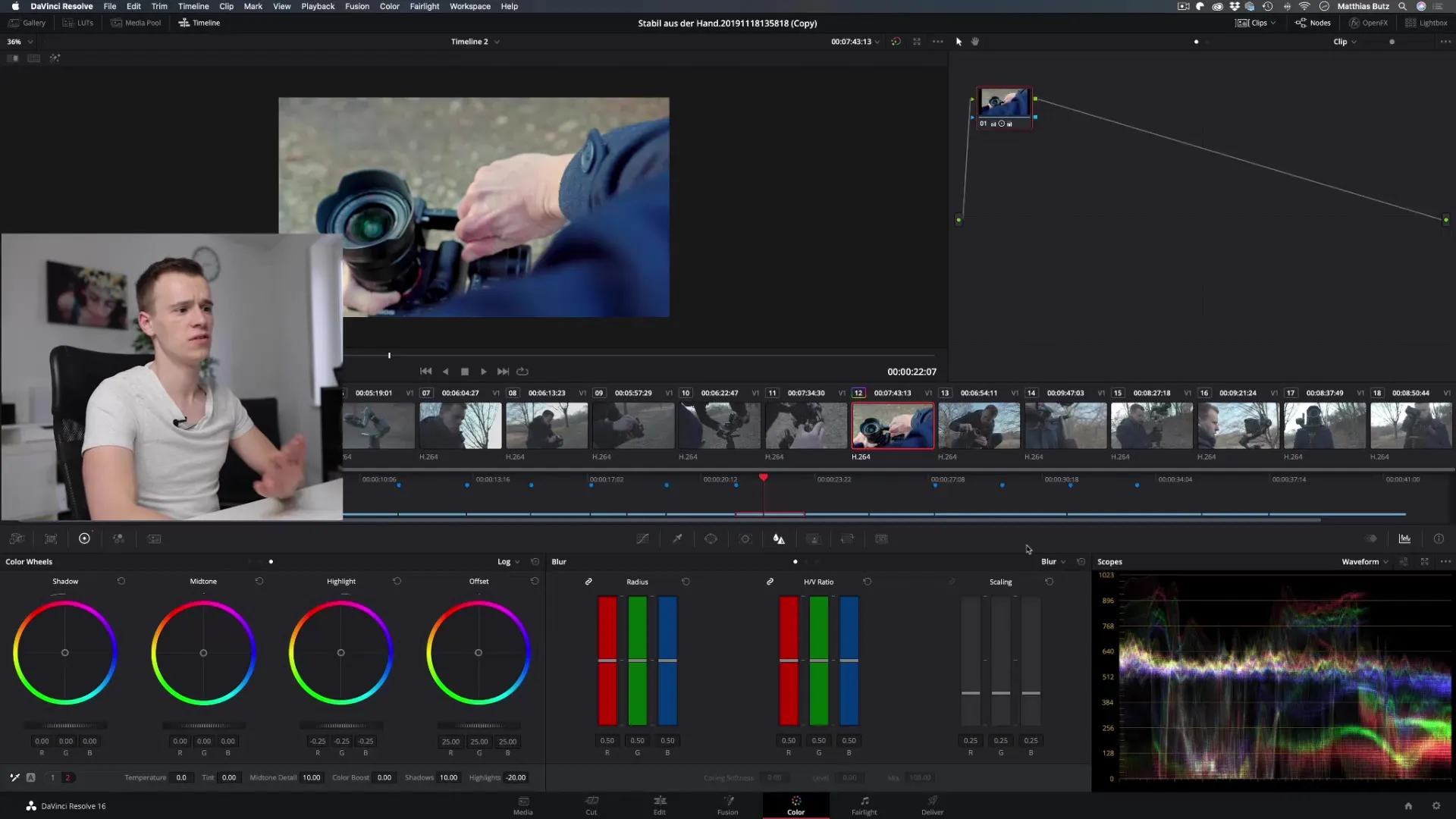Open the Motion Effects palette icon
The image size is (1456, 819).
154,538
